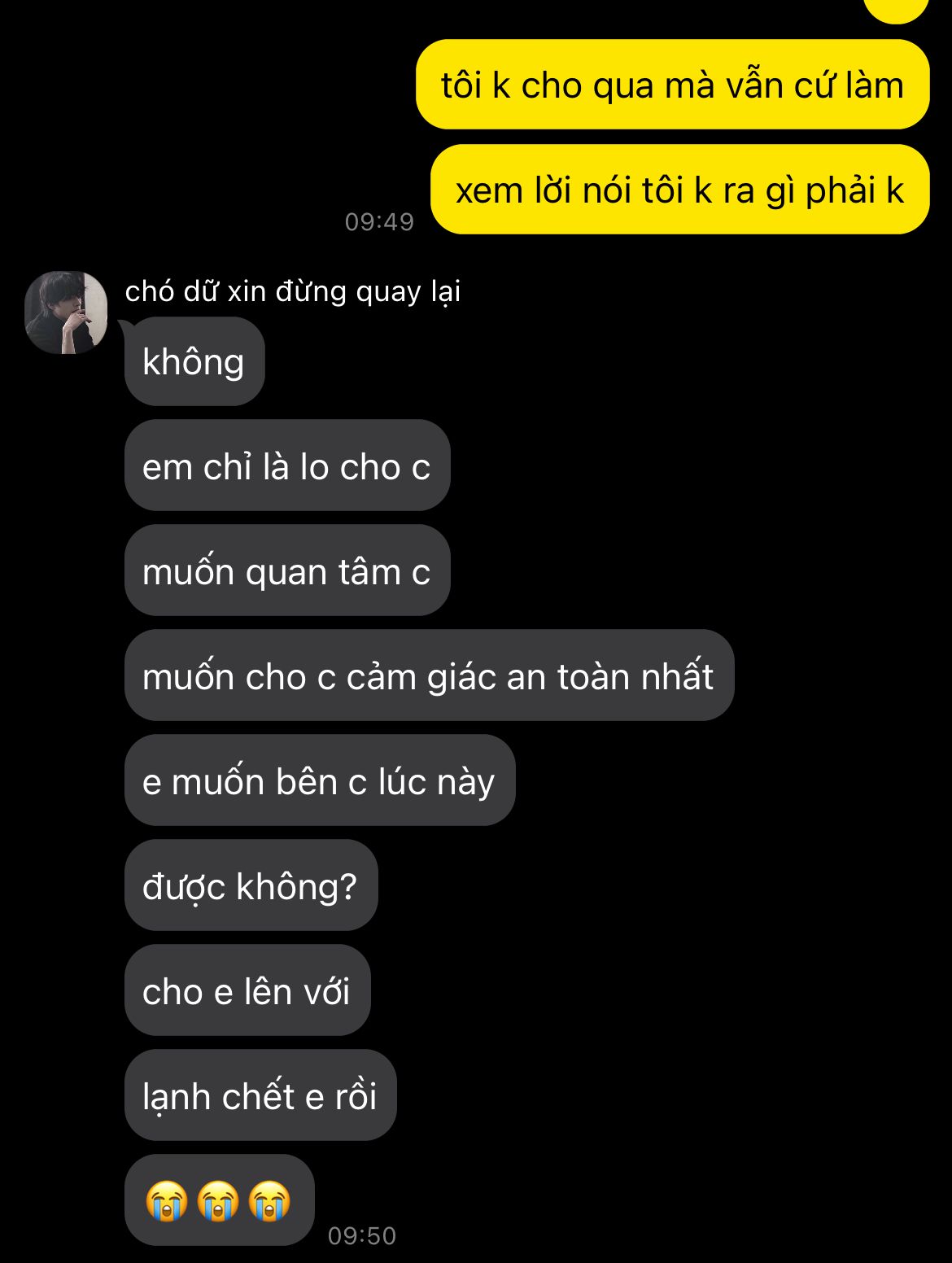Viewport: 952px width, 1263px height.
Task: Tap the "không" message bubble
Action: 194,361
